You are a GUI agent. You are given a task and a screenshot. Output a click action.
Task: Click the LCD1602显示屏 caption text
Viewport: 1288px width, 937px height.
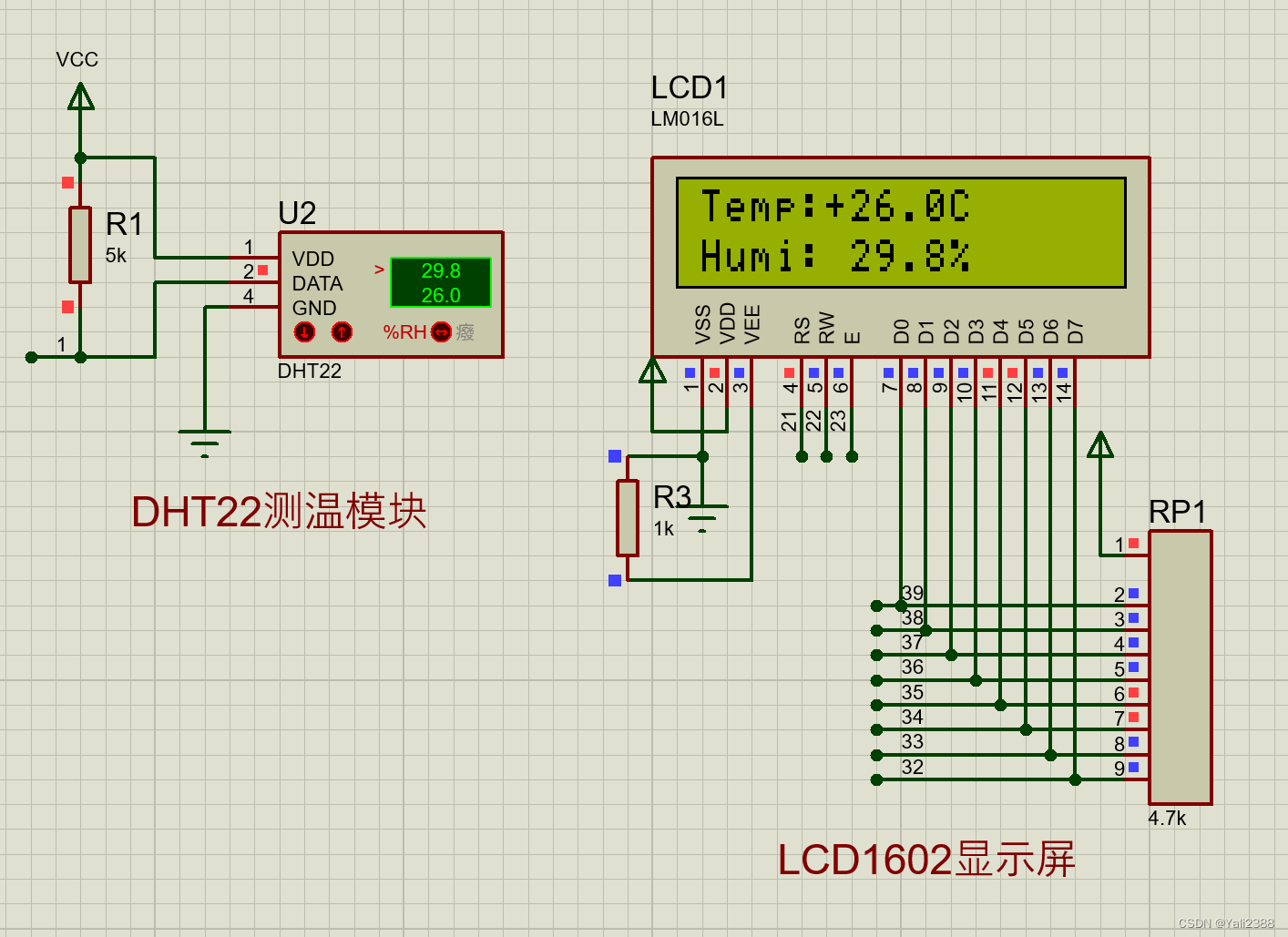coord(925,859)
